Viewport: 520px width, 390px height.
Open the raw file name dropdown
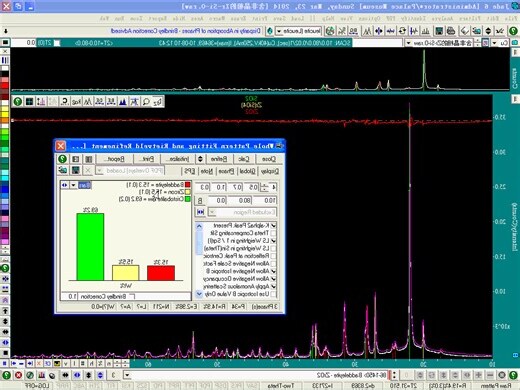tap(408, 43)
